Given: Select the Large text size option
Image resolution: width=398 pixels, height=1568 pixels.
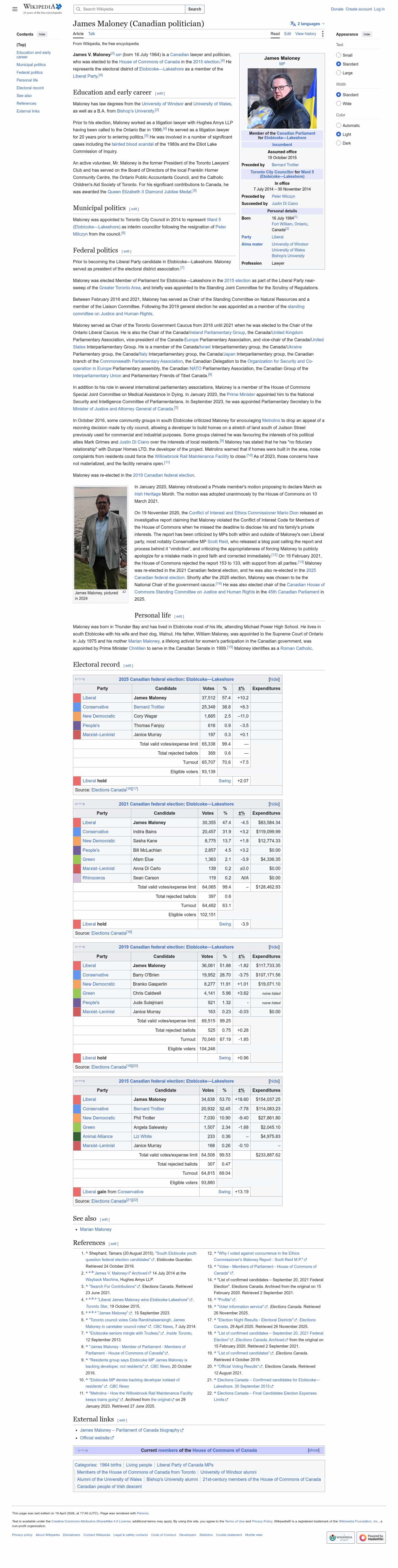Looking at the screenshot, I should (x=338, y=73).
